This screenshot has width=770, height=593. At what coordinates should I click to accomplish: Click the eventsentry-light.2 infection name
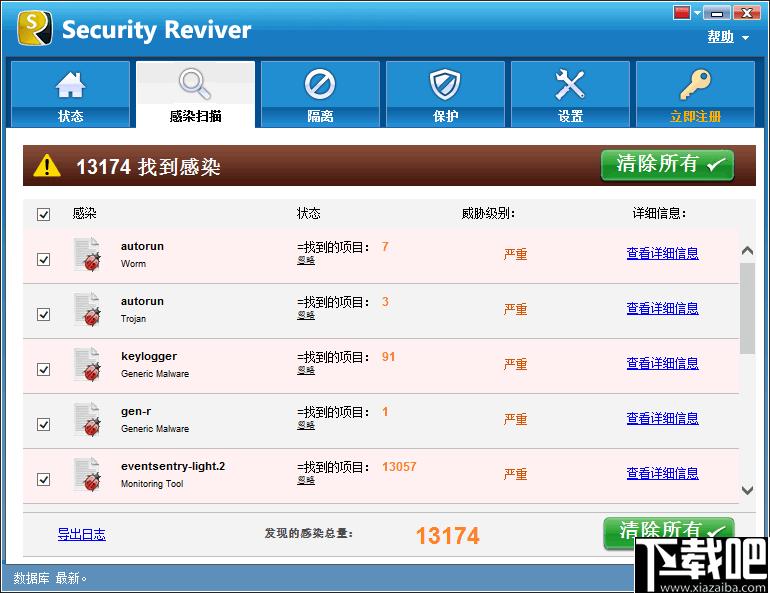173,466
